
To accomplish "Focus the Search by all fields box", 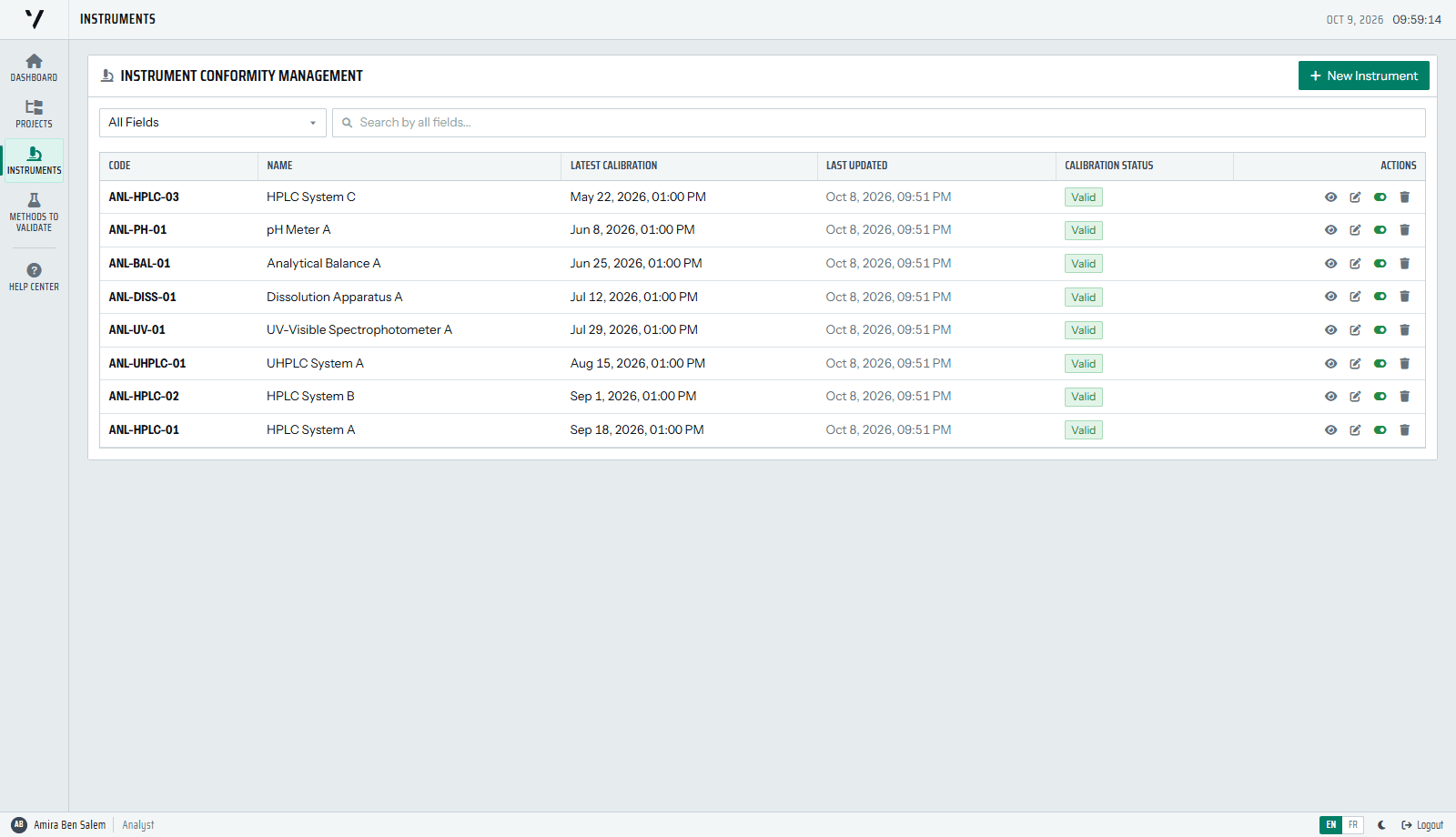I will [x=878, y=123].
